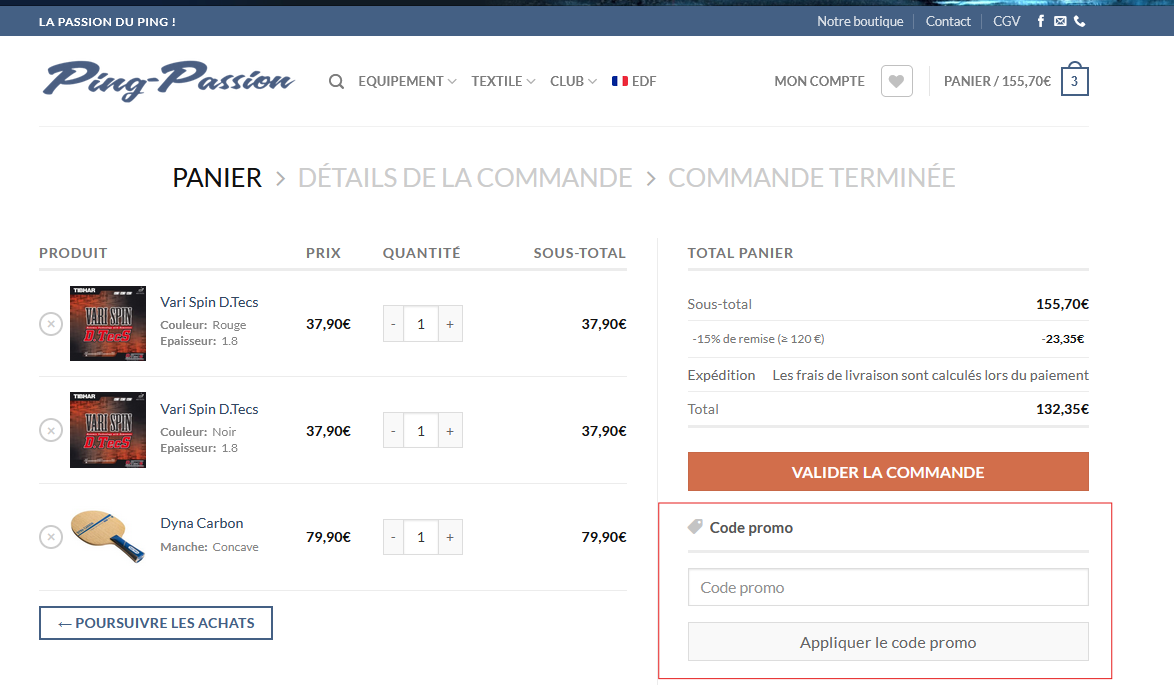Decrease quantity of black Vari Spin D.Tecs
Image resolution: width=1174 pixels, height=690 pixels.
pyautogui.click(x=393, y=431)
